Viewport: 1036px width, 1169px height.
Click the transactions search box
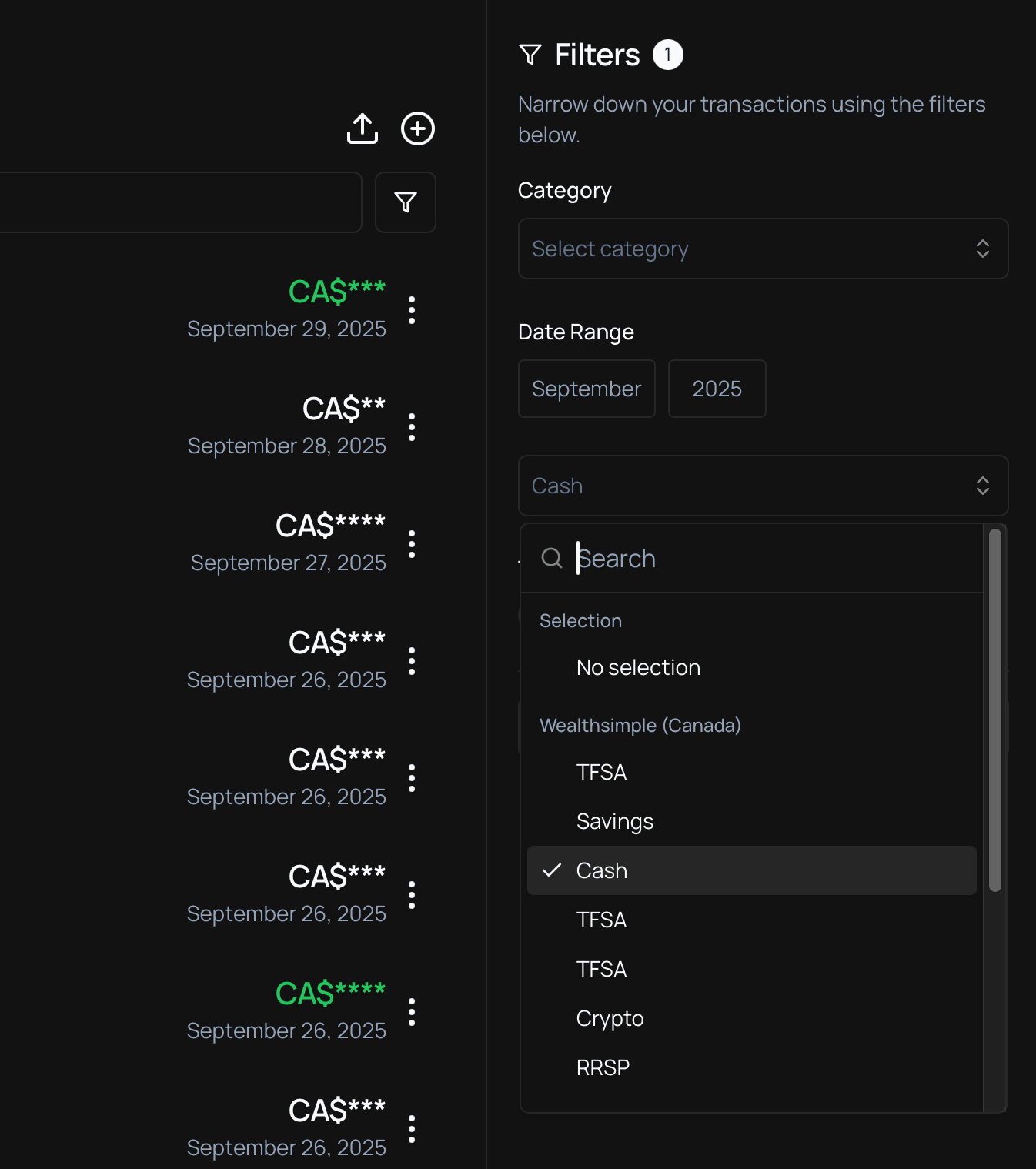pyautogui.click(x=177, y=202)
